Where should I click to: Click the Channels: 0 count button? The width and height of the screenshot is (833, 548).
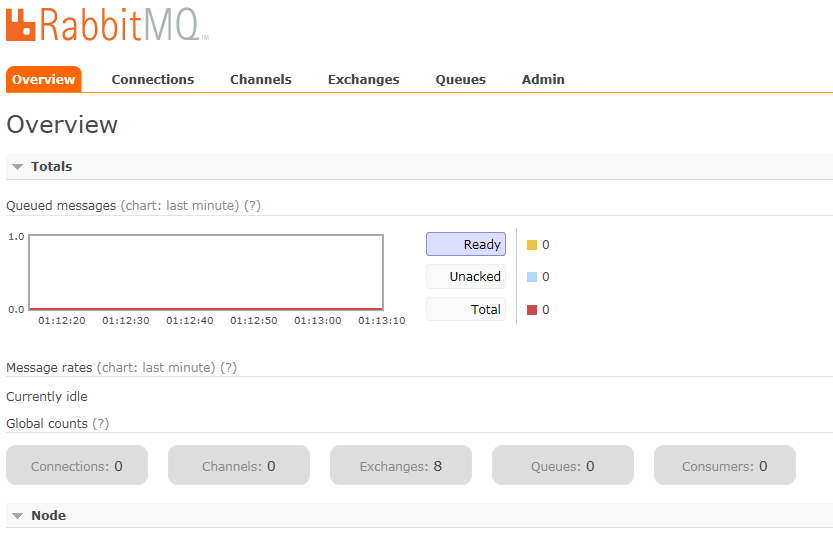click(x=239, y=465)
